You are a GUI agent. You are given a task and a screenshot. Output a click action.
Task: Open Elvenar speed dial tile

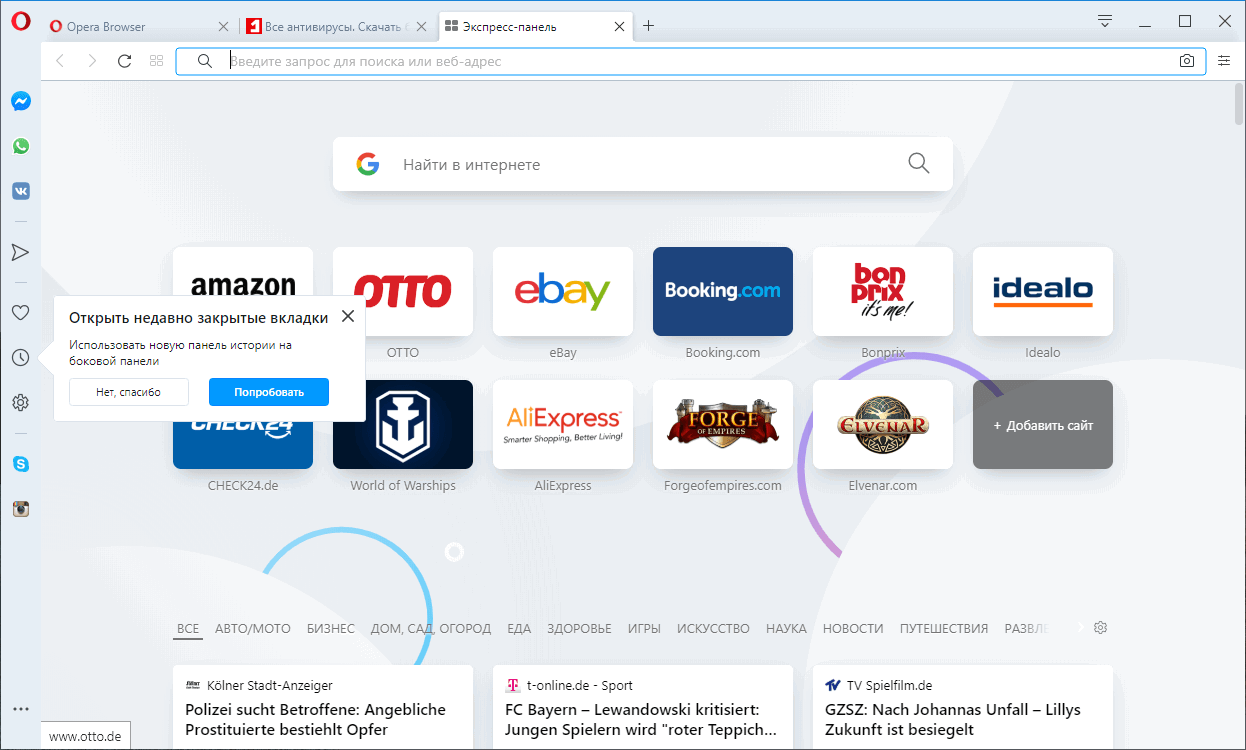[x=883, y=424]
